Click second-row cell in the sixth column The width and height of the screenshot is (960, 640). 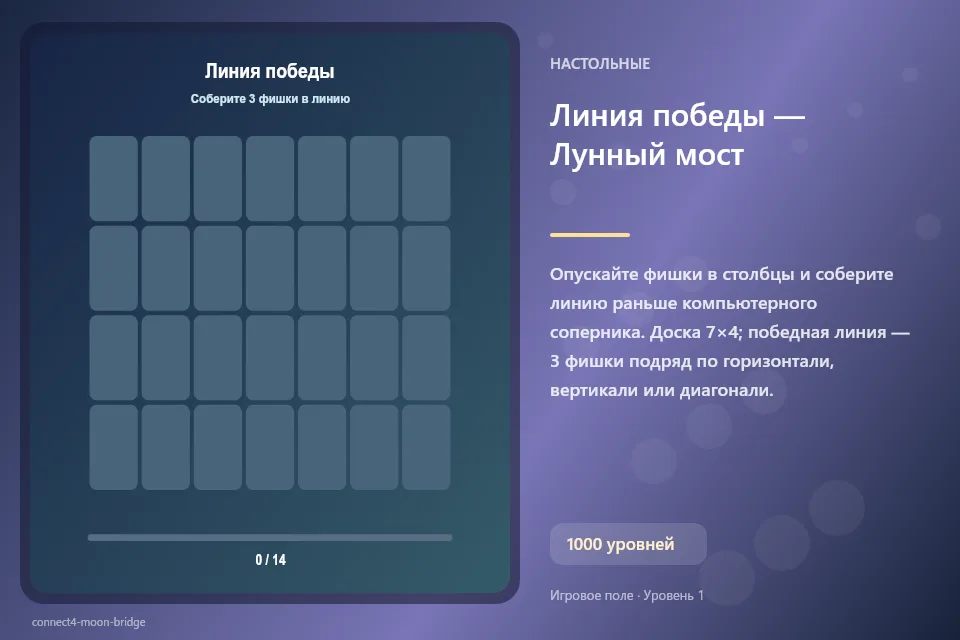point(374,268)
